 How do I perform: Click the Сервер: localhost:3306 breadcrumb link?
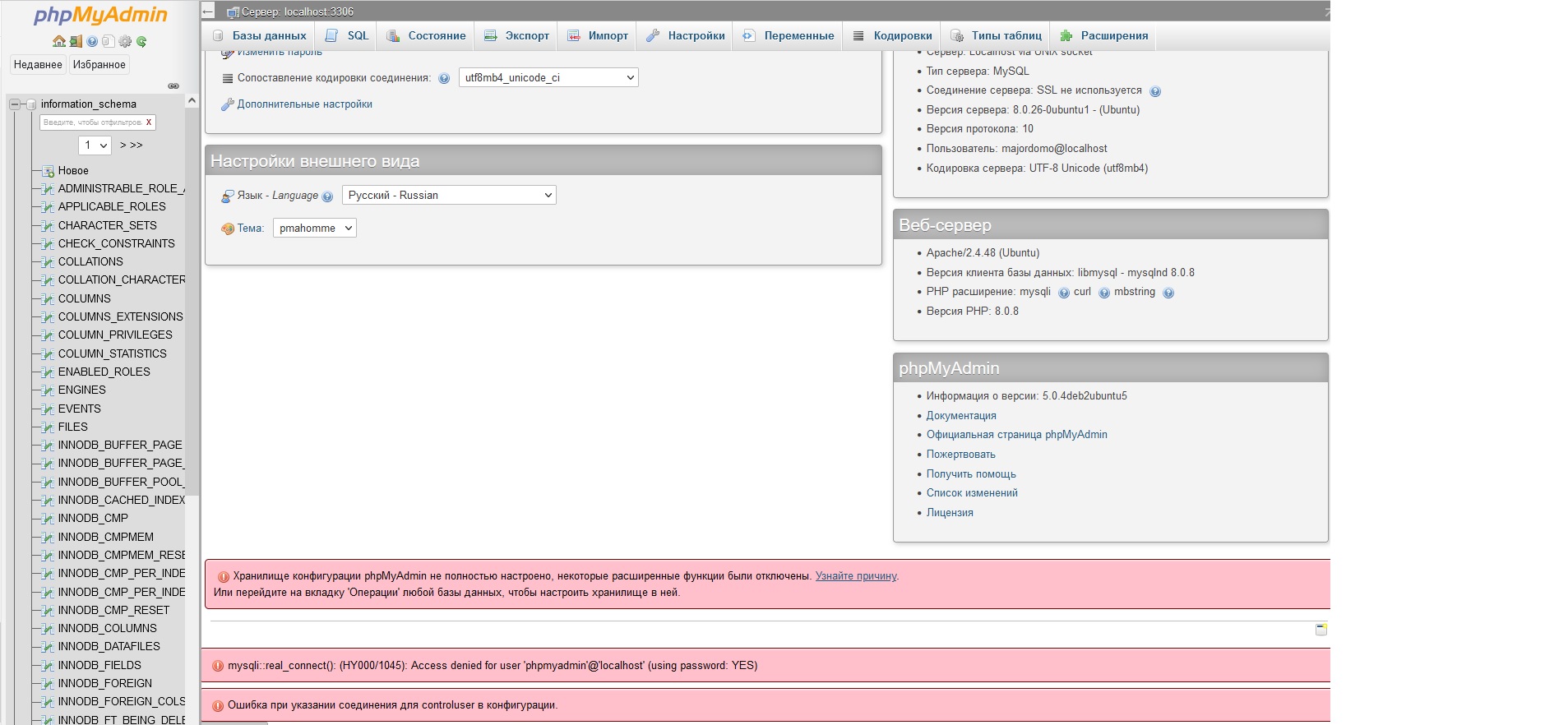298,12
